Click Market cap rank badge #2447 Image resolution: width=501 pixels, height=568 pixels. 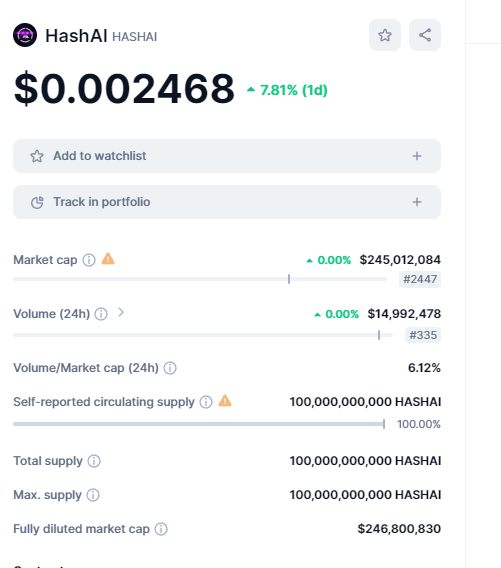pos(420,279)
